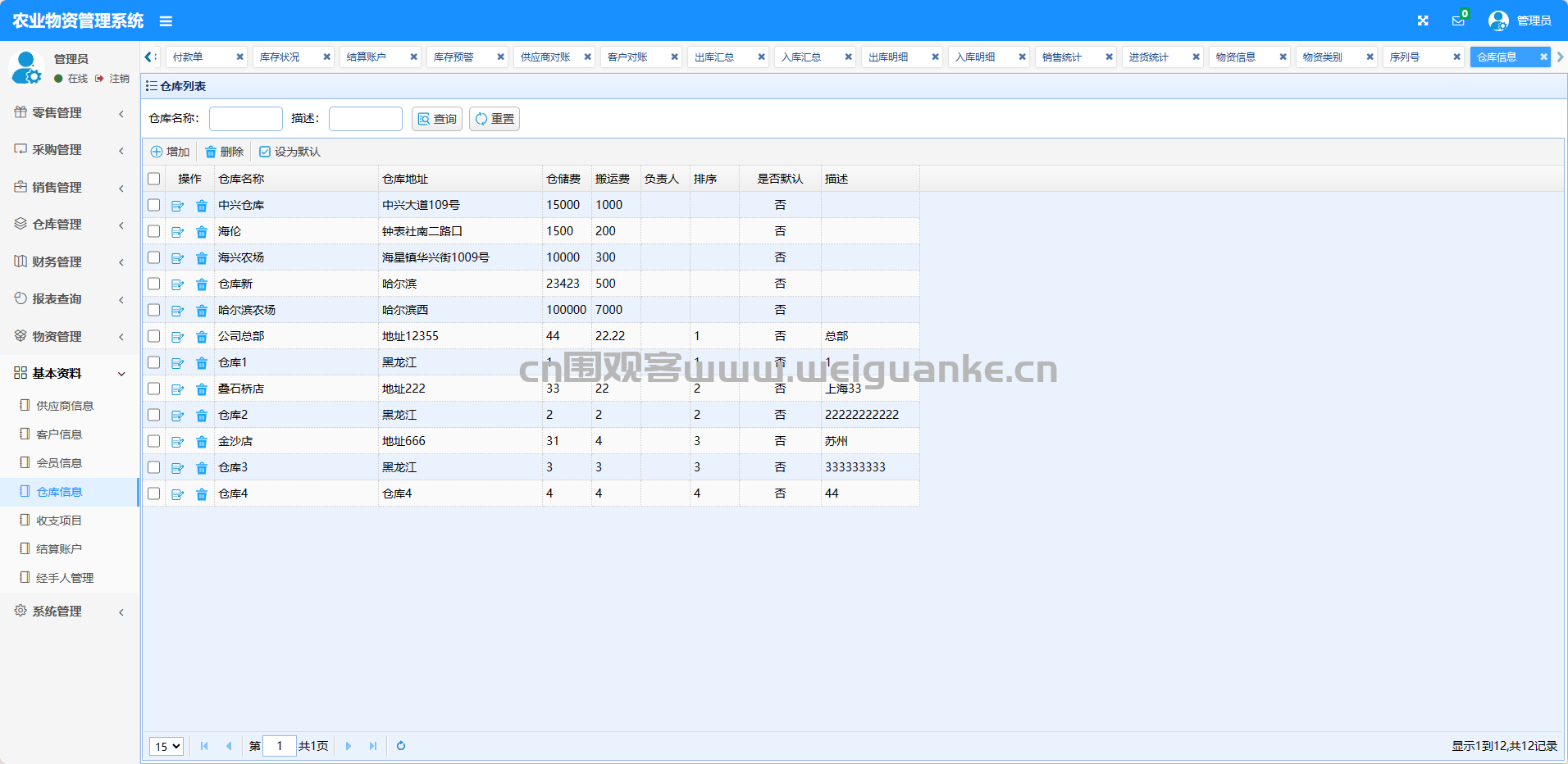Expand the 仓库管理 sidebar menu

click(70, 225)
